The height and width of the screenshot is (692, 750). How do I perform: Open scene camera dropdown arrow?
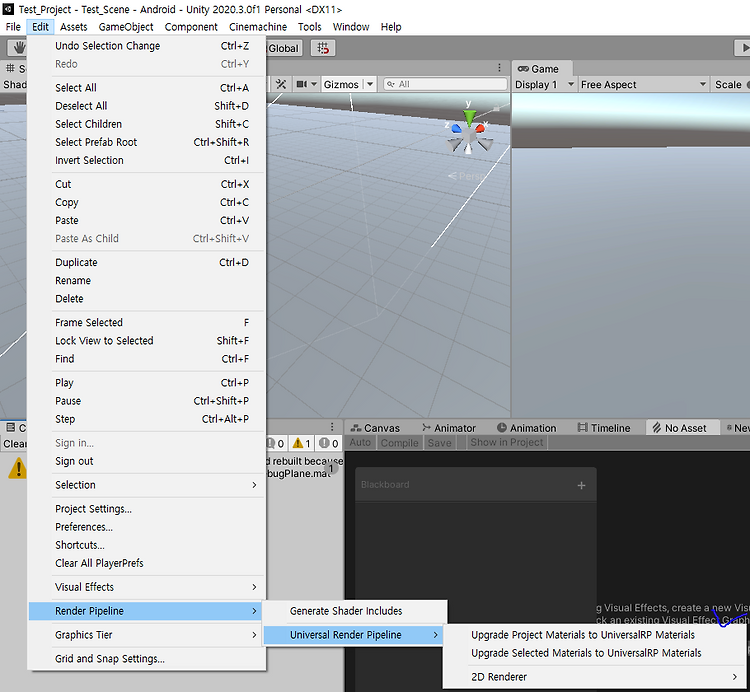pos(314,84)
